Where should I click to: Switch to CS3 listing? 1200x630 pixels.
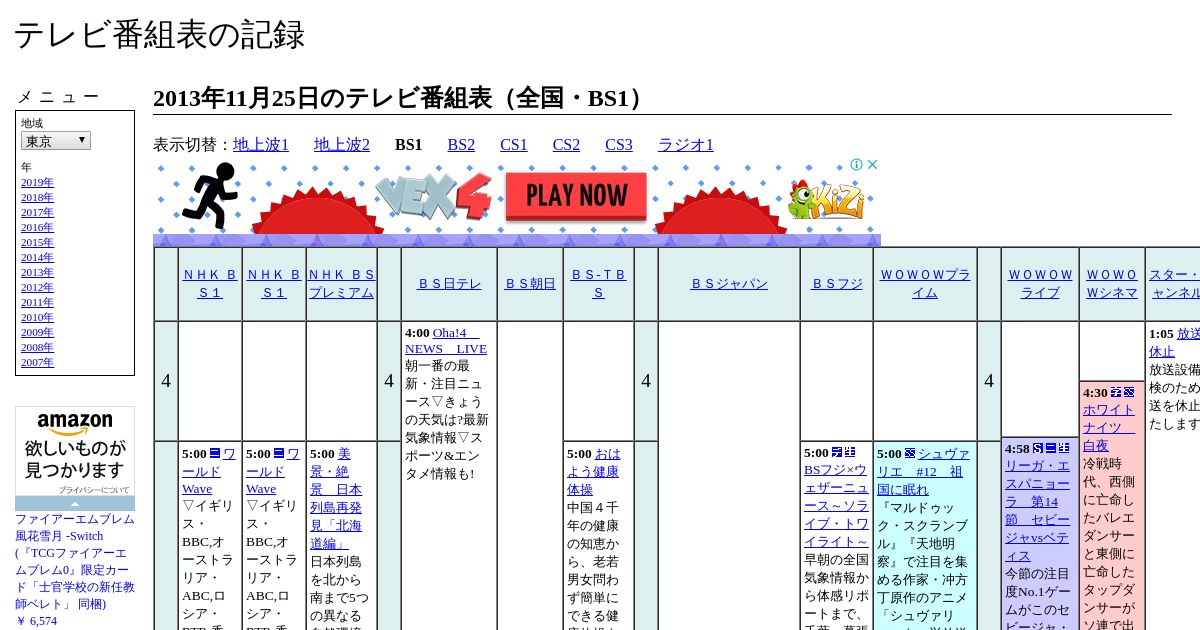point(619,145)
